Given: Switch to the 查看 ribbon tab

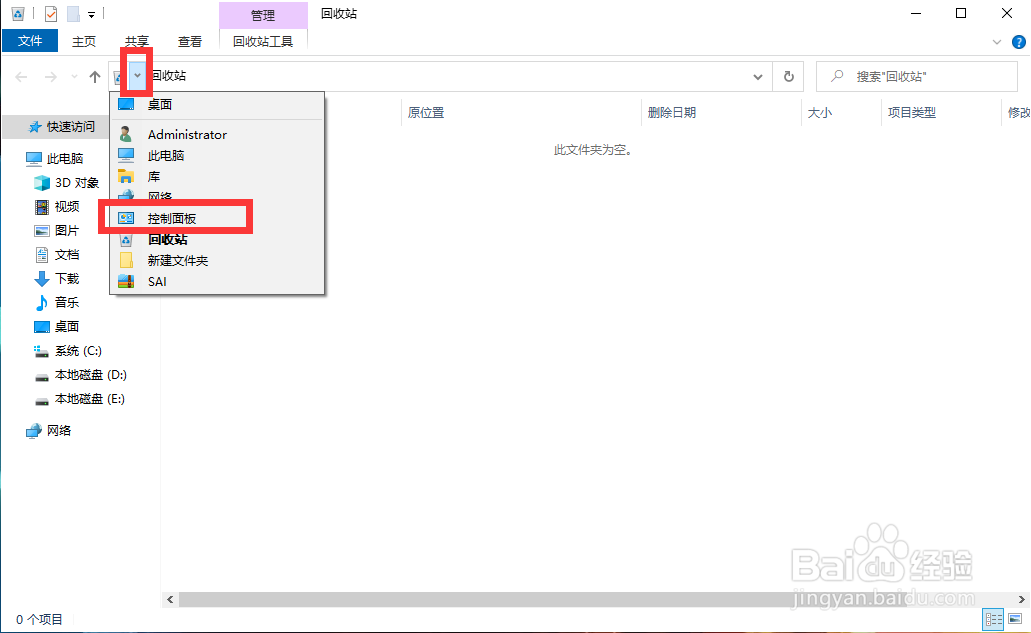Looking at the screenshot, I should 190,41.
